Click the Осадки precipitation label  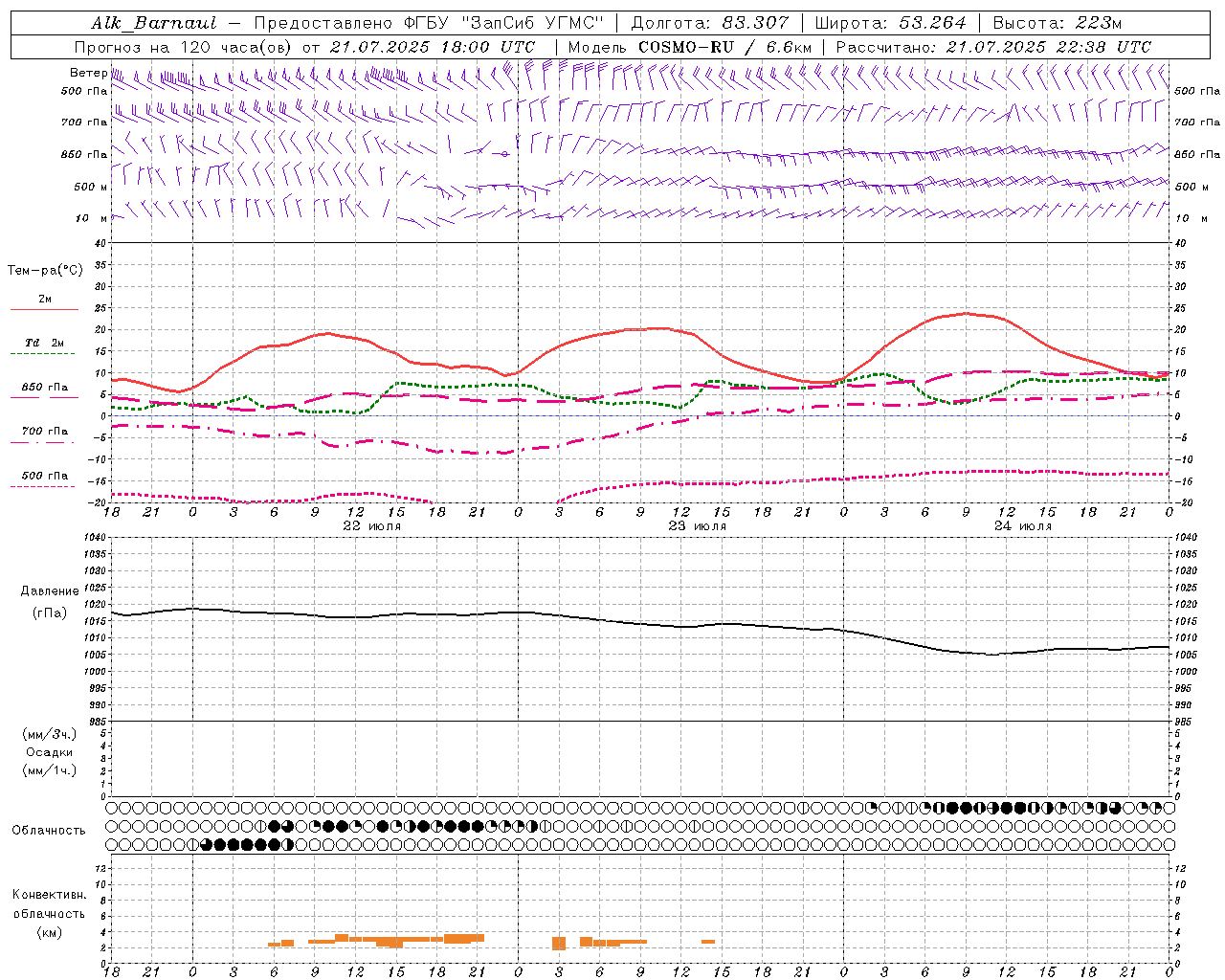pos(50,752)
